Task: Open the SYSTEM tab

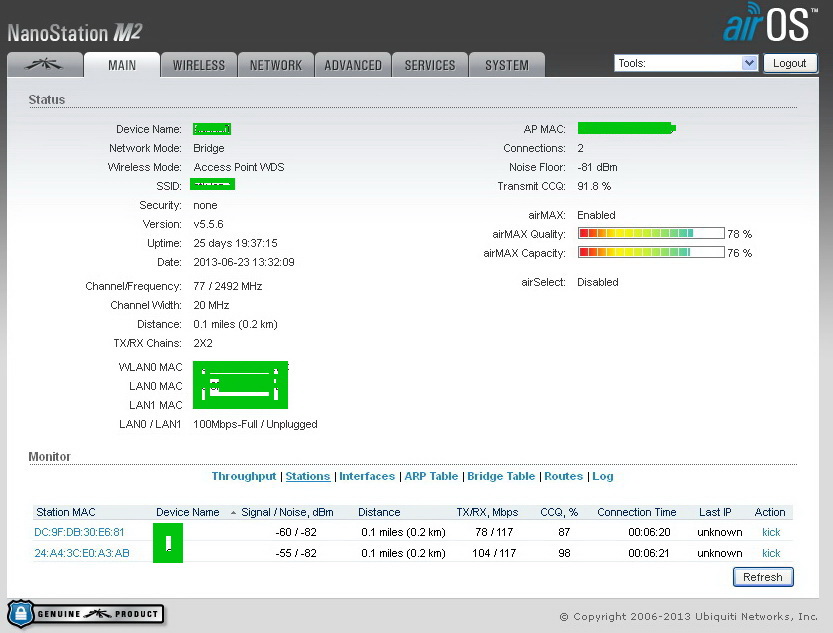Action: [506, 65]
